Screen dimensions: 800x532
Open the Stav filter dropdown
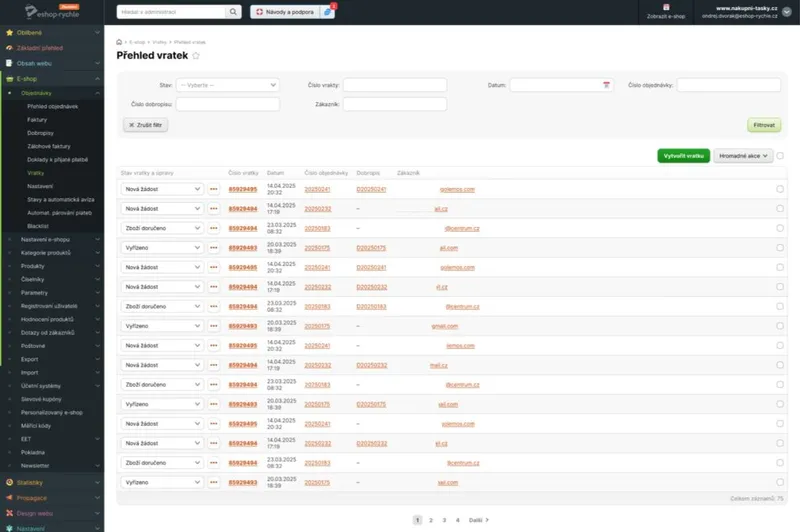point(228,85)
